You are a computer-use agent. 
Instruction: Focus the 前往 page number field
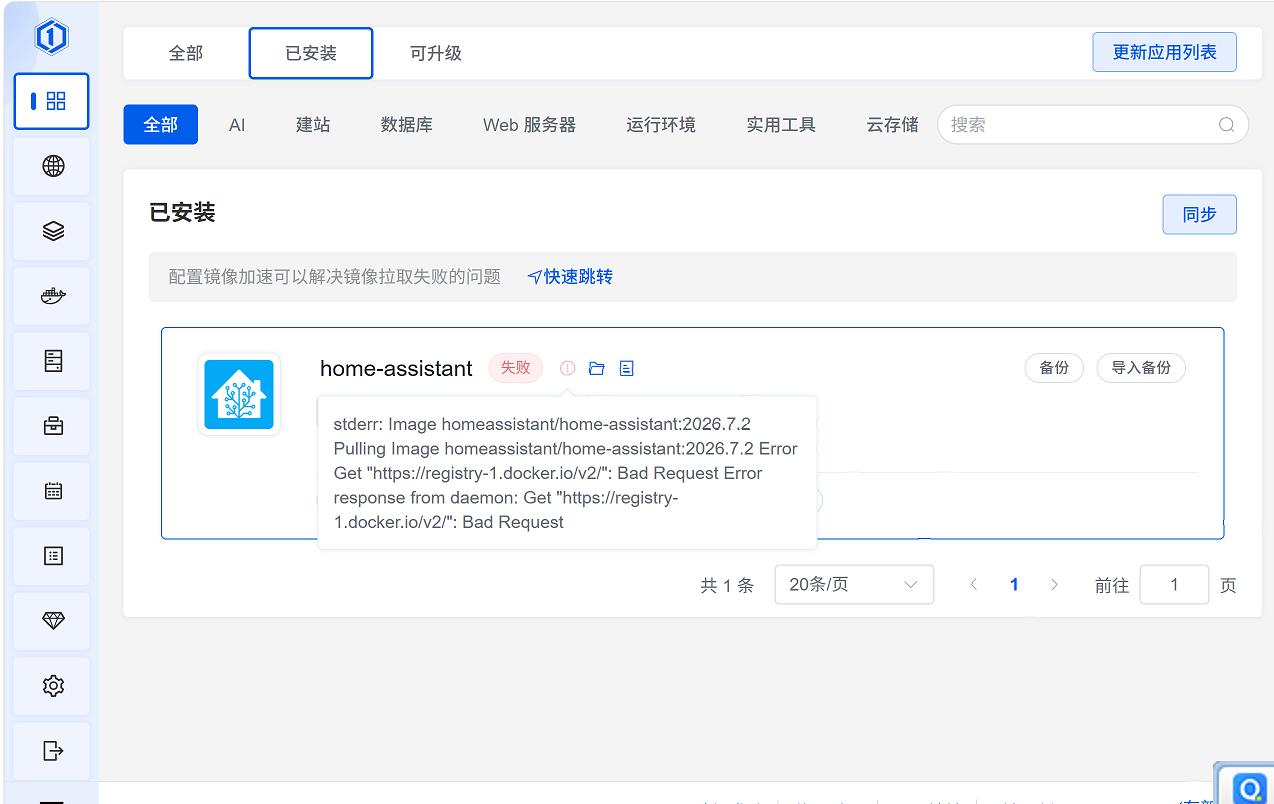coord(1174,585)
